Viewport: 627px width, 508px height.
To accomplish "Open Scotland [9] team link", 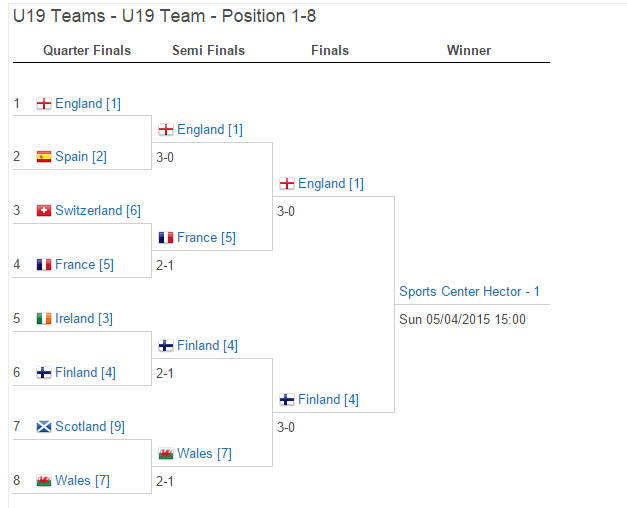I will coord(90,426).
